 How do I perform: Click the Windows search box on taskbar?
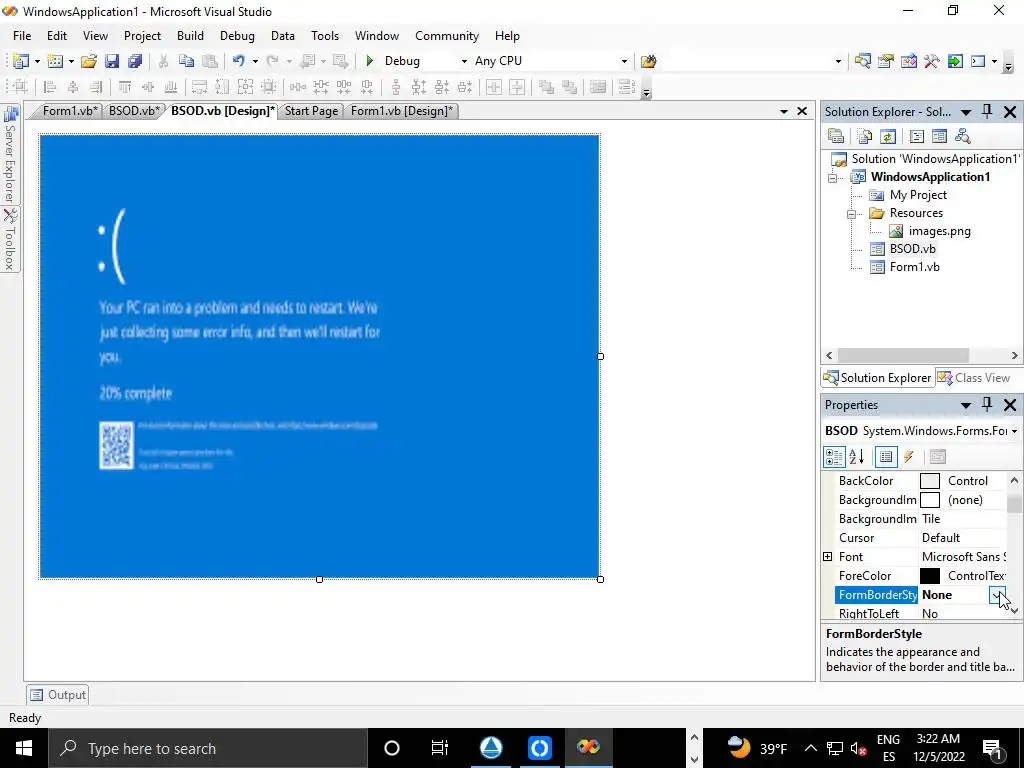tap(208, 748)
